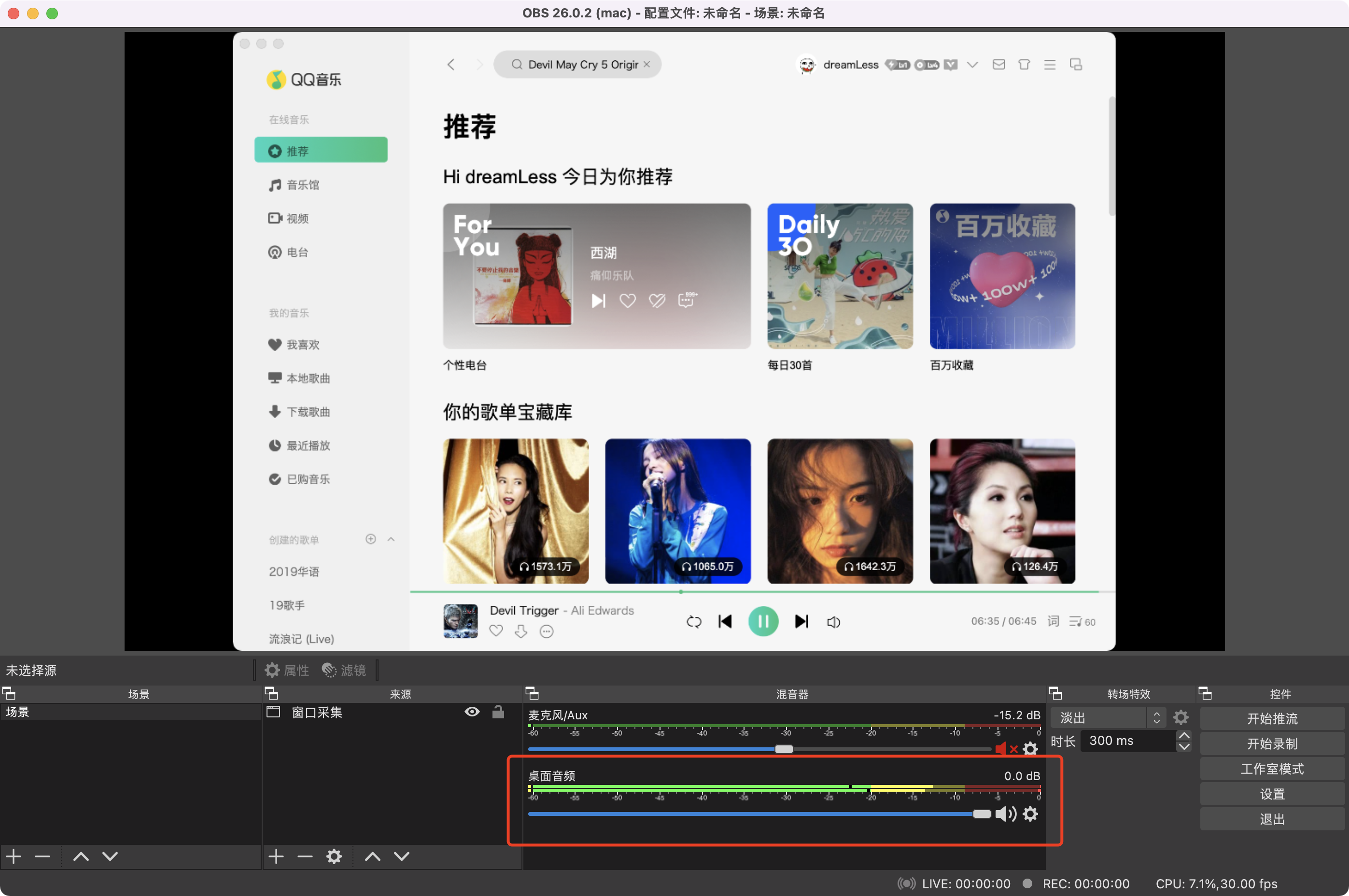Click 开始推流 button
Viewport: 1349px width, 896px height.
pos(1272,718)
